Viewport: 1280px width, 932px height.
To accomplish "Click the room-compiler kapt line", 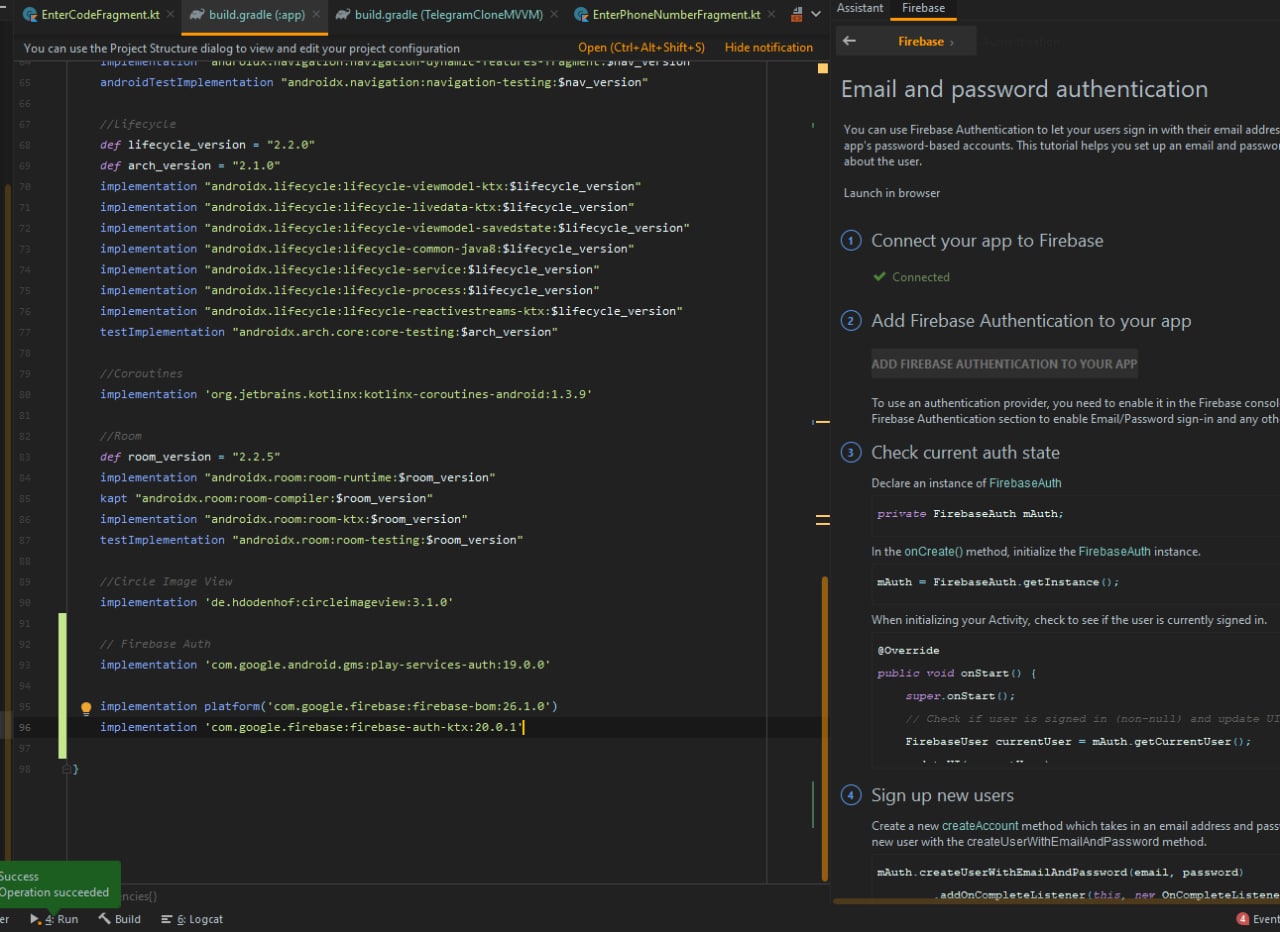I will (x=266, y=498).
